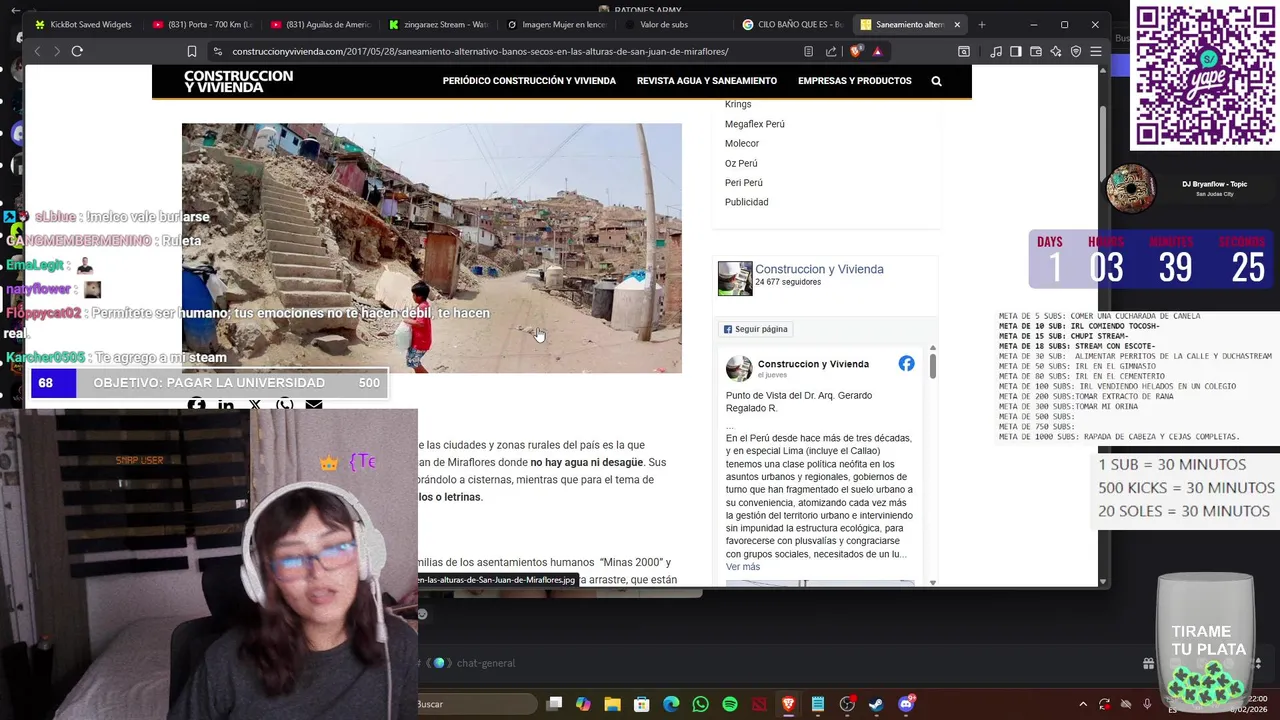Share article via LinkedIn icon
1280x720 pixels.
(x=226, y=404)
